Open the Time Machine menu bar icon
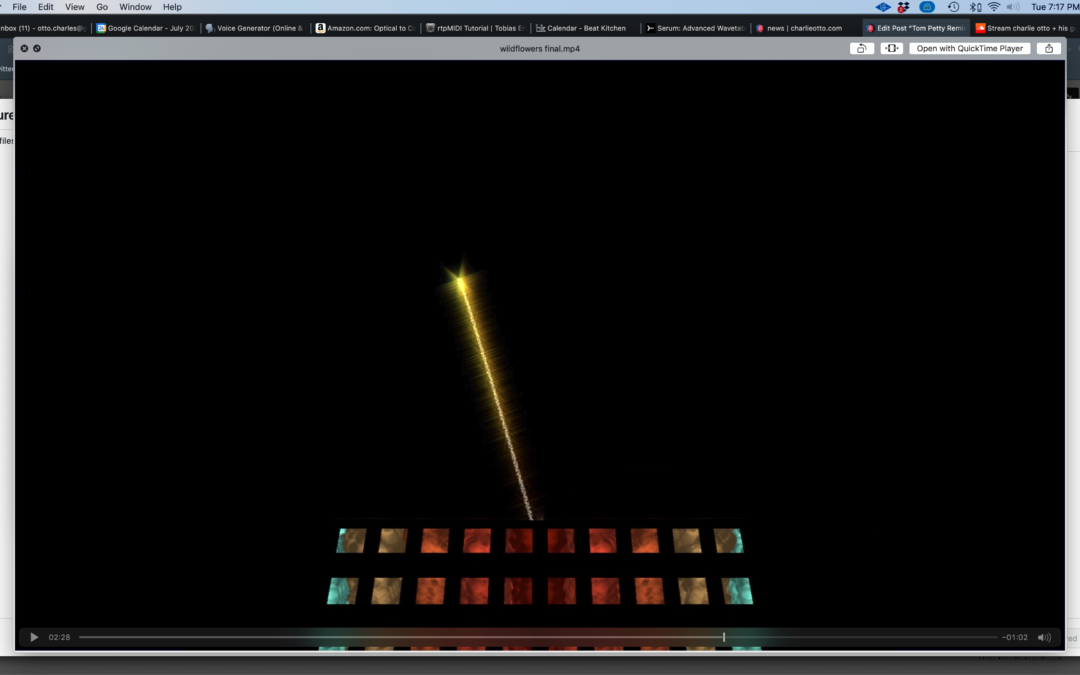Viewport: 1080px width, 675px height. pos(953,7)
